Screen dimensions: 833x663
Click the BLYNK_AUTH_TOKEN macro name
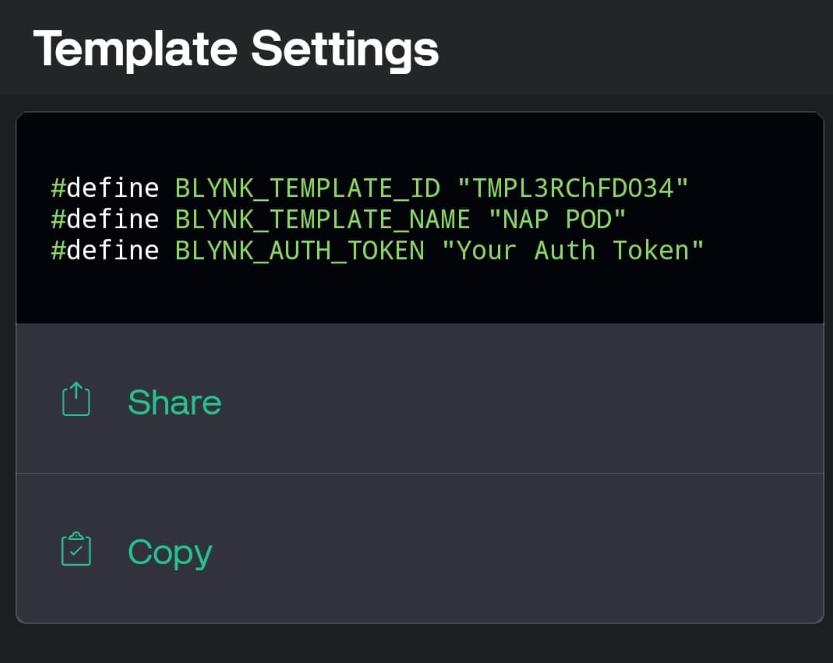(x=300, y=251)
